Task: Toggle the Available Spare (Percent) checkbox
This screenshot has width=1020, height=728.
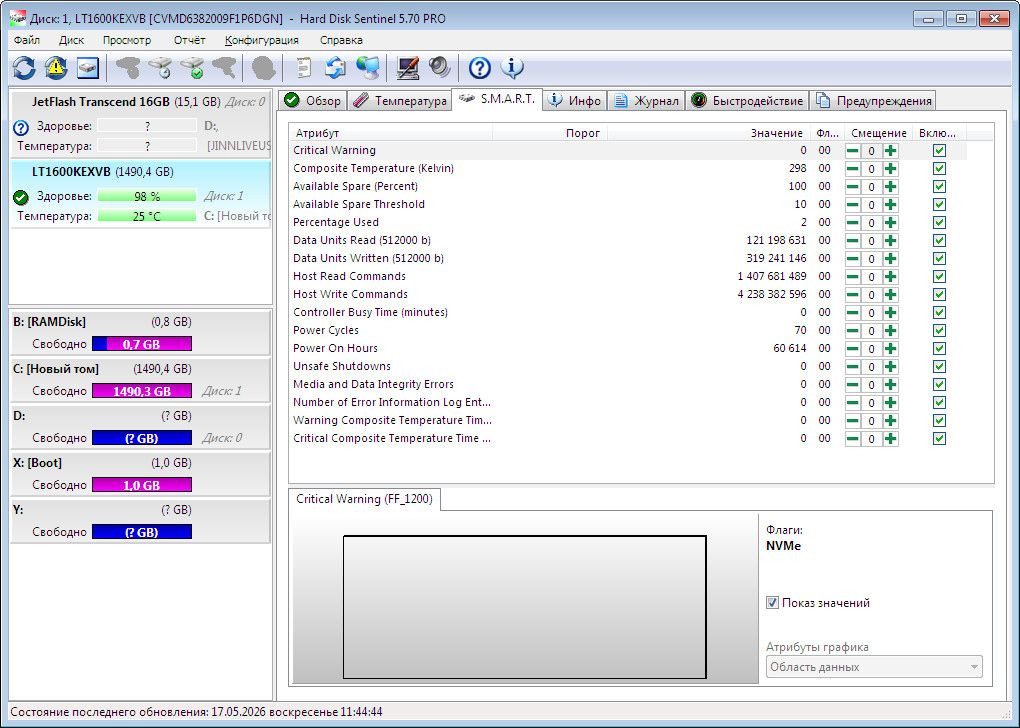Action: [939, 187]
